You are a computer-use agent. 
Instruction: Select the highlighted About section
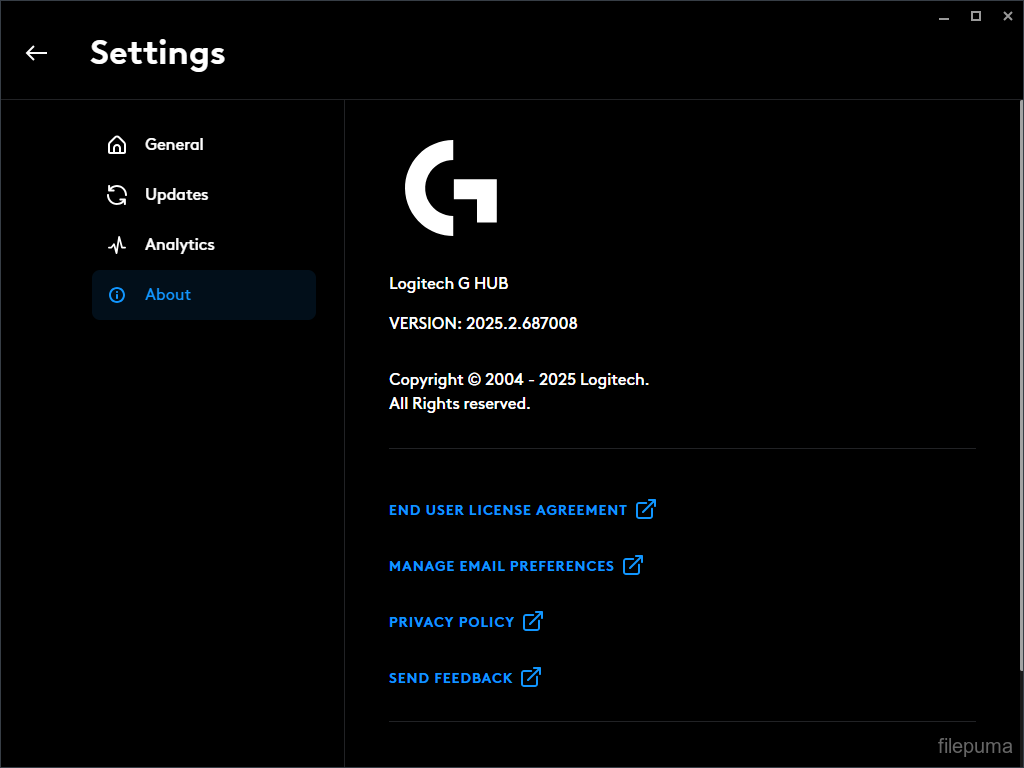click(x=168, y=294)
